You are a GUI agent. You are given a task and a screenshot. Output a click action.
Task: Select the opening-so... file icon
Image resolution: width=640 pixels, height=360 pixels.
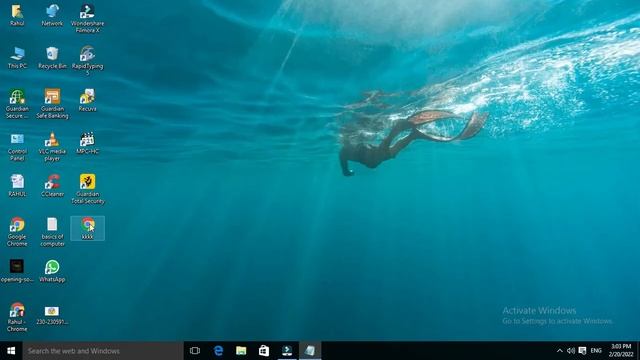(x=17, y=271)
